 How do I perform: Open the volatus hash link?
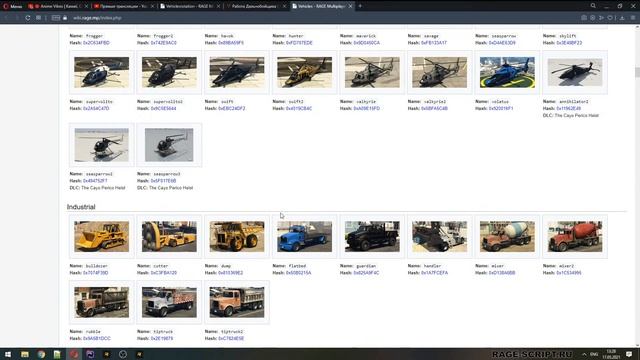pyautogui.click(x=501, y=109)
